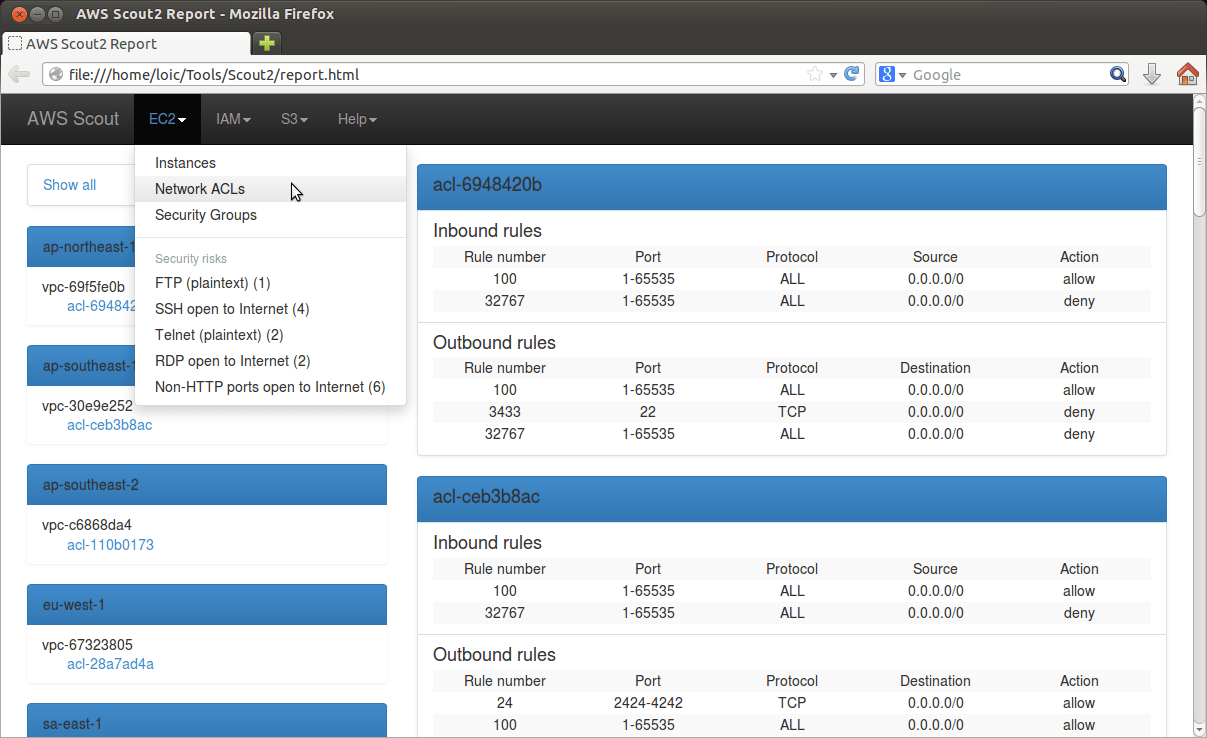1207x738 pixels.
Task: Open the Help dropdown menu
Action: [357, 119]
